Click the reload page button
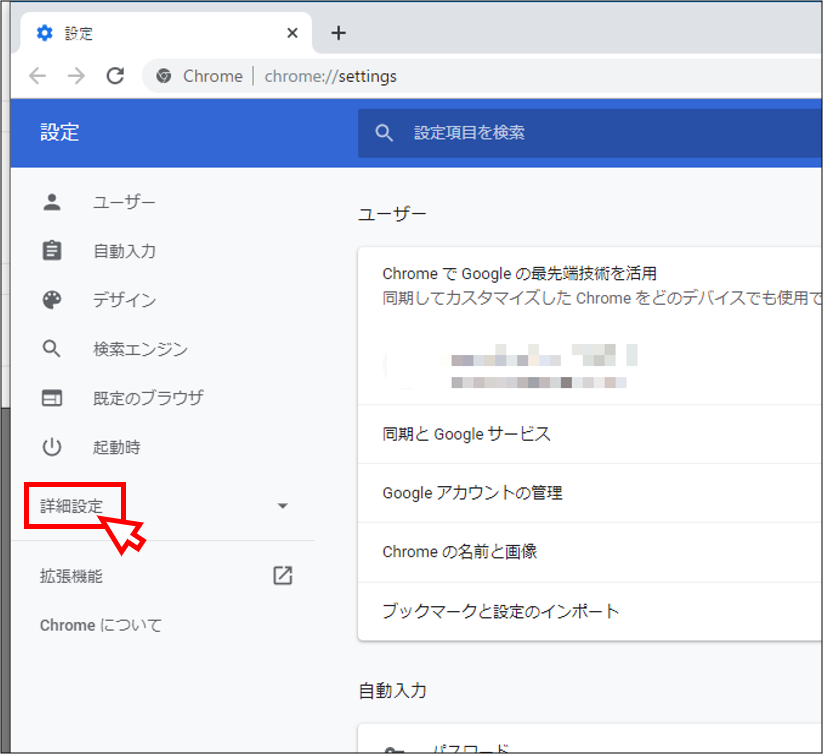 pos(115,76)
